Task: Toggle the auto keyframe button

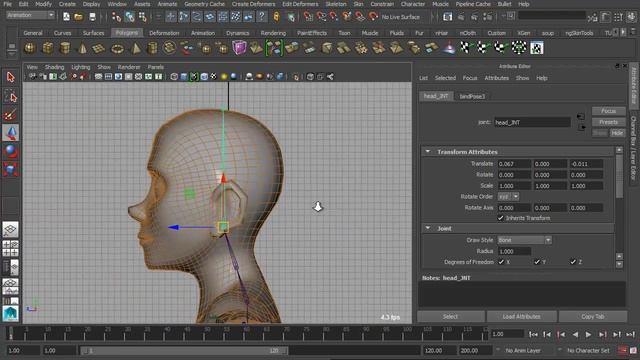Action: tap(622, 350)
